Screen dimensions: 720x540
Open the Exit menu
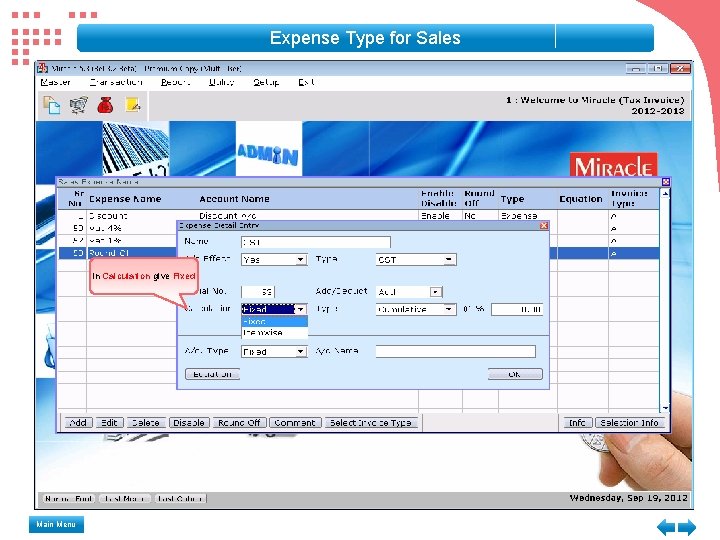tap(306, 82)
